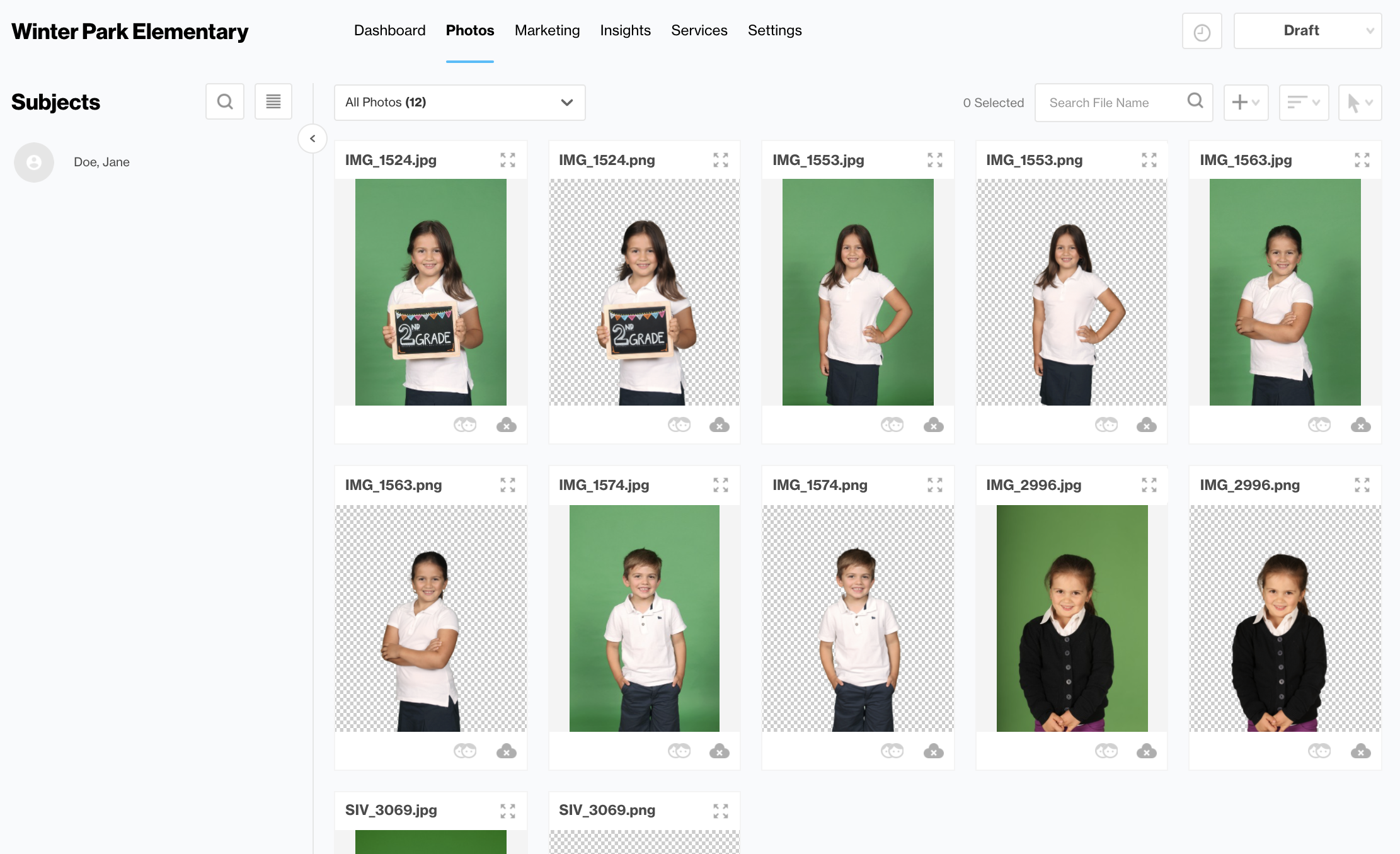
Task: Expand IMG_1524.jpg to fullscreen
Action: (x=507, y=160)
